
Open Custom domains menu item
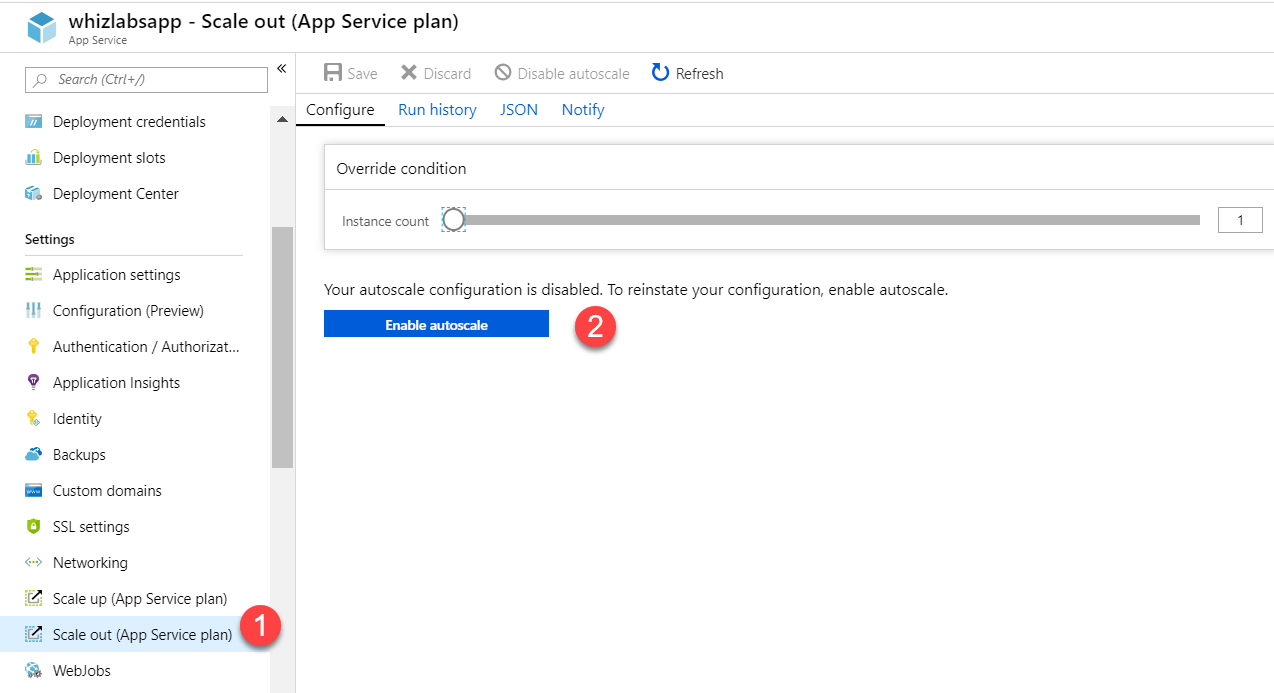[107, 491]
